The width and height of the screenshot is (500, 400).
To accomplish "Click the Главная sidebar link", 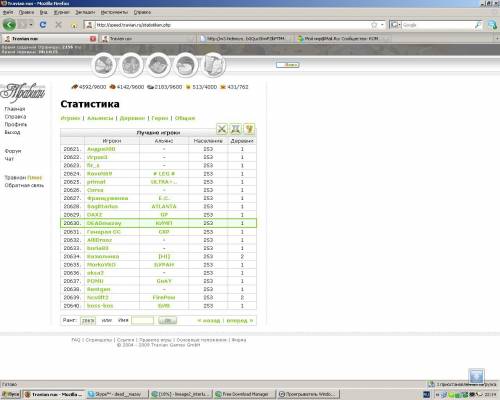I will pyautogui.click(x=15, y=109).
